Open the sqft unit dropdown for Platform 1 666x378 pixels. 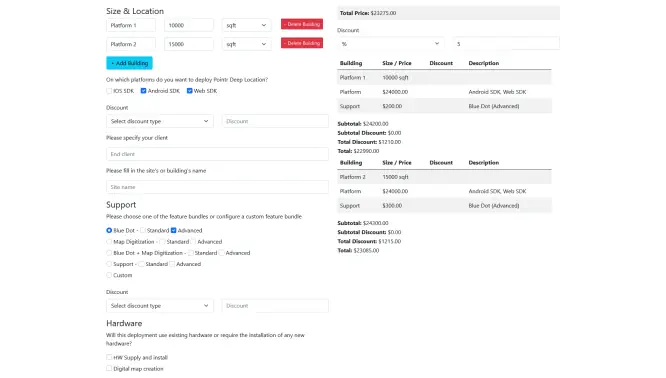click(246, 25)
